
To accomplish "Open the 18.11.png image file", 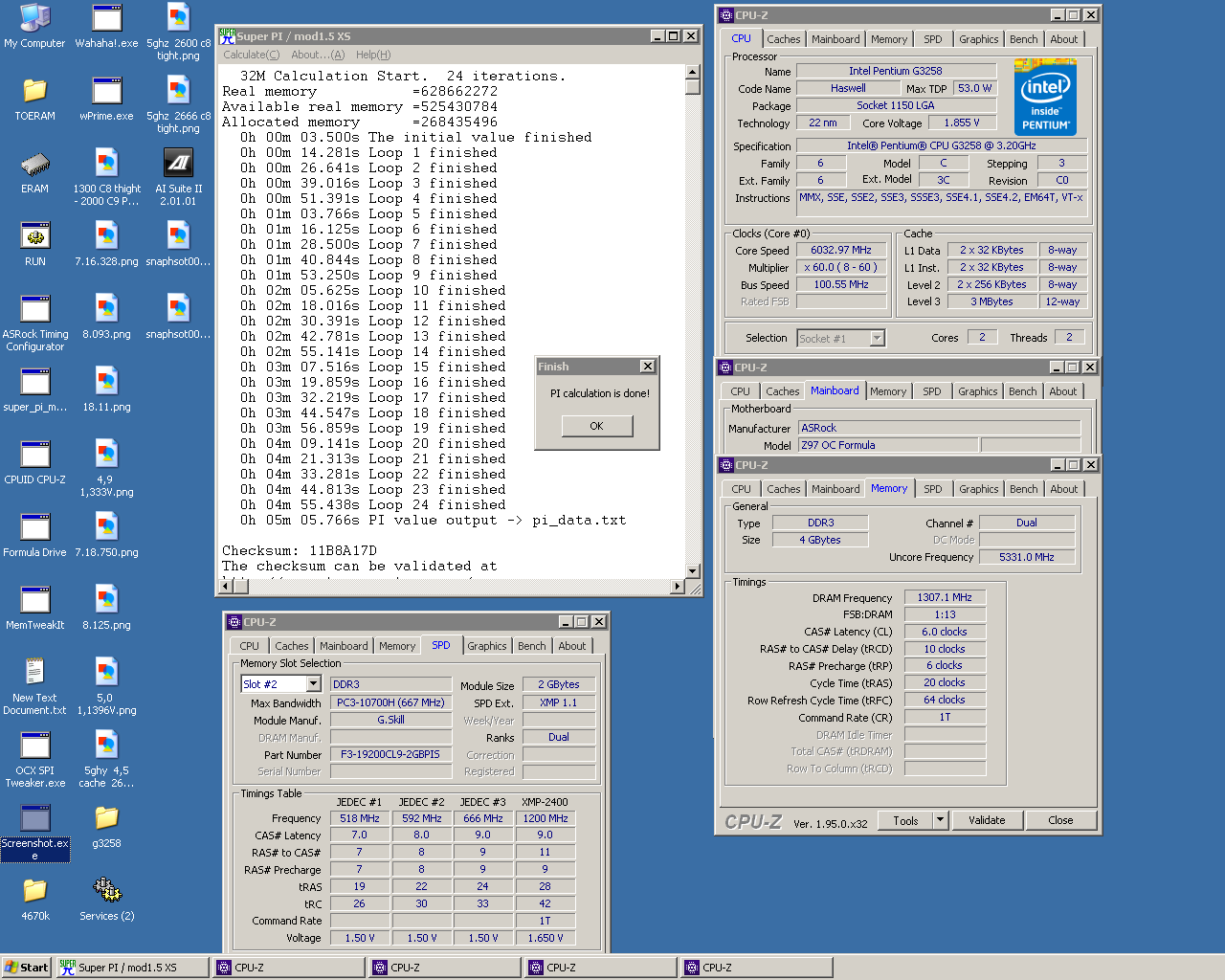I will coord(106,390).
